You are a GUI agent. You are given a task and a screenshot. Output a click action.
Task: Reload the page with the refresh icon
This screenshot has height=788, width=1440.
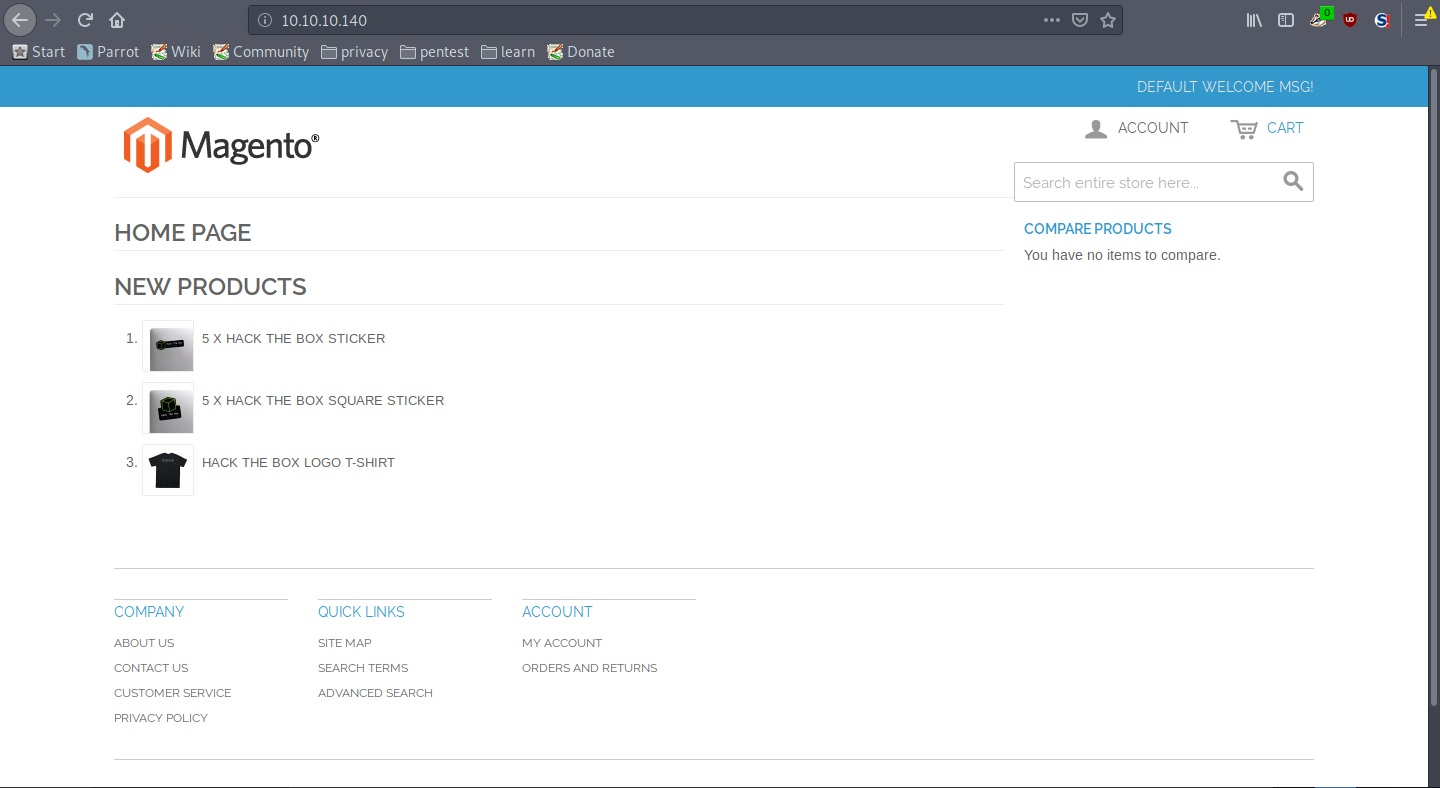pyautogui.click(x=86, y=20)
